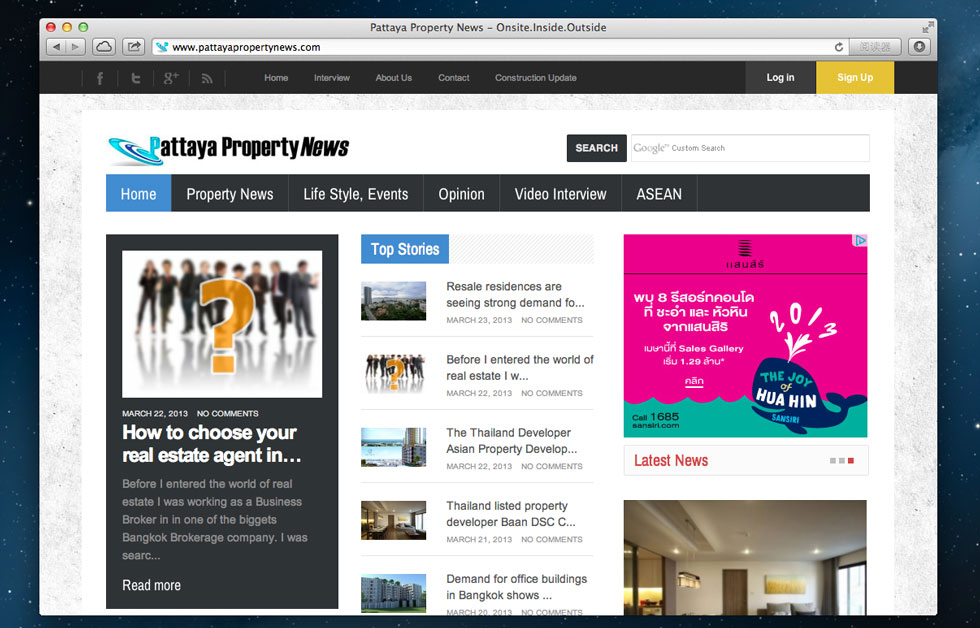Click NO COMMENTS under the featured image

tap(228, 414)
